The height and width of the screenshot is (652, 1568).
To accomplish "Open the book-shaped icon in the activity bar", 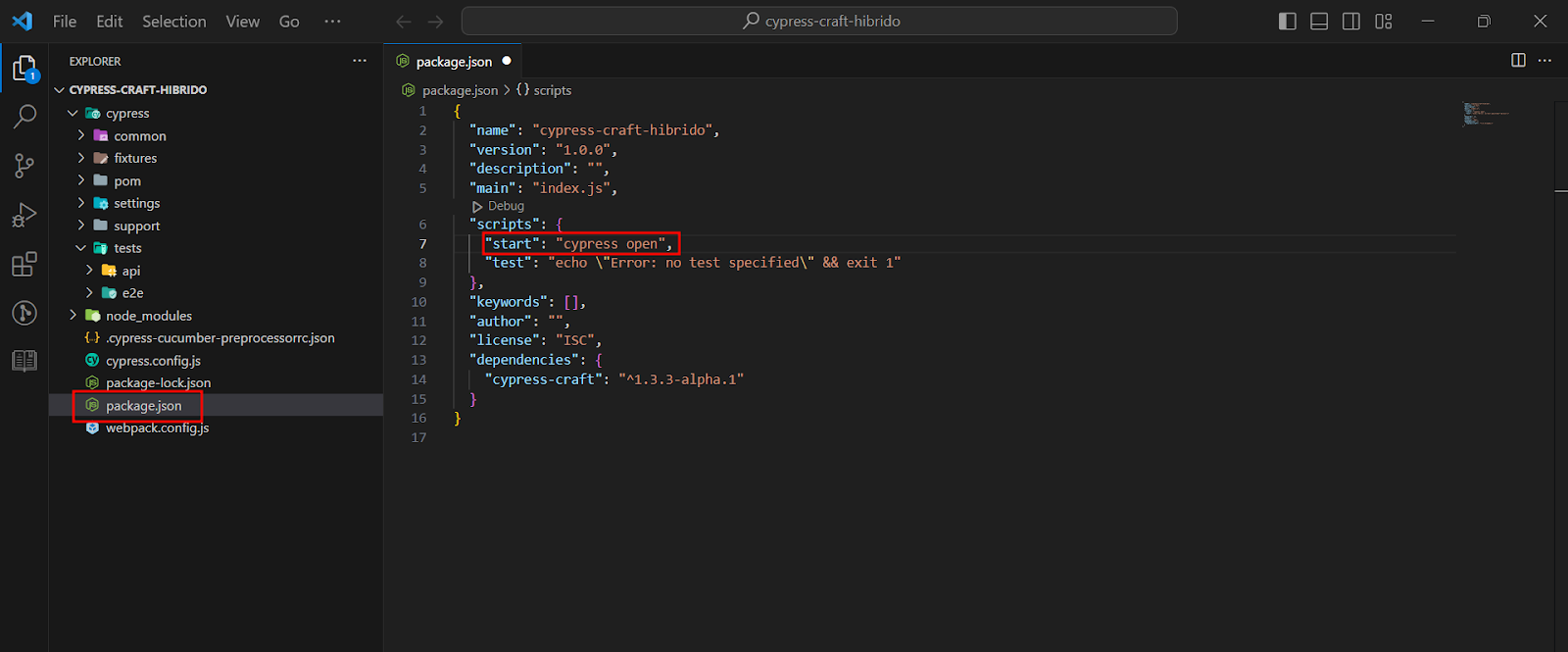I will pyautogui.click(x=24, y=361).
